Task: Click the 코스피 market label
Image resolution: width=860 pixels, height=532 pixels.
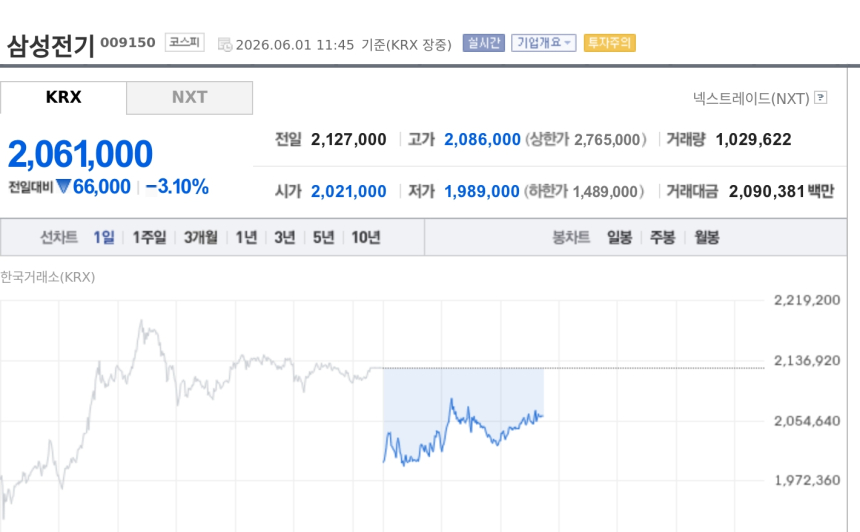Action: (184, 42)
